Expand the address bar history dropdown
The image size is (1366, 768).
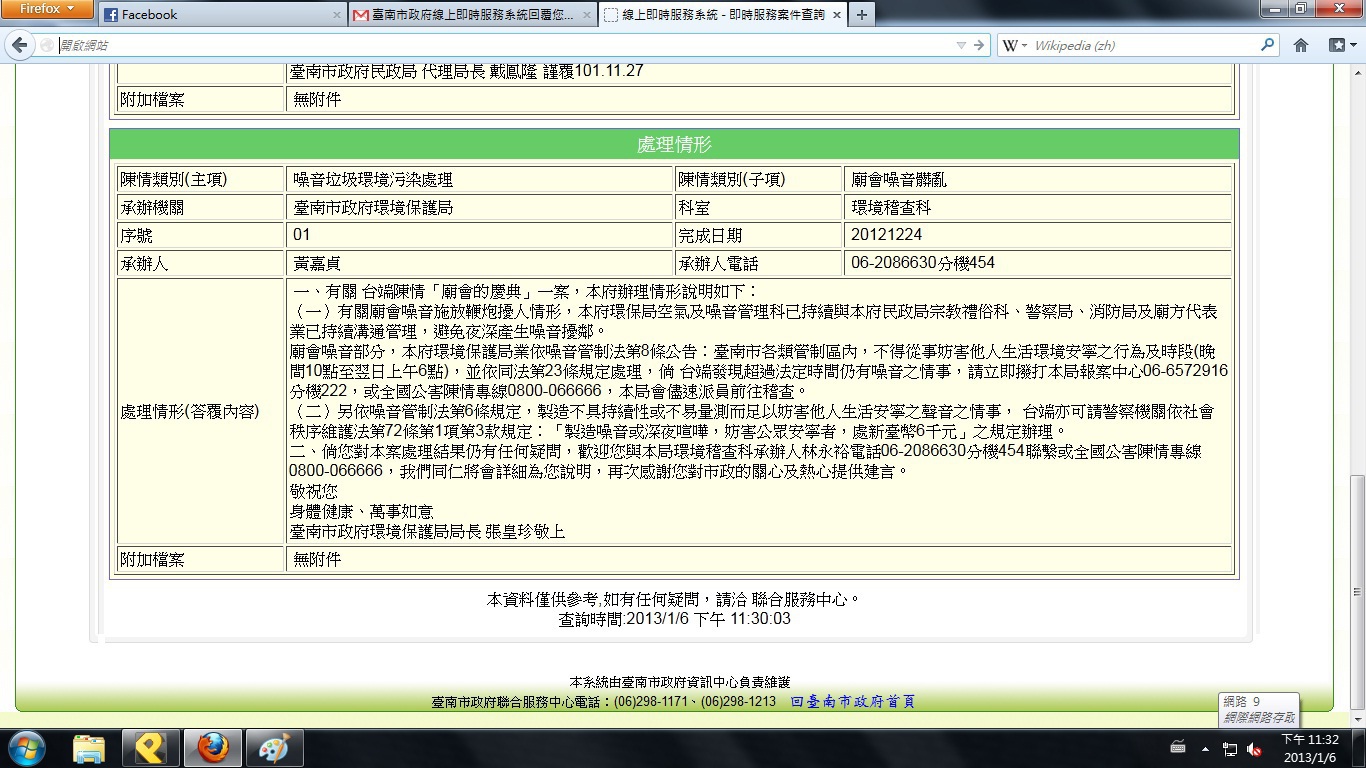pos(961,45)
